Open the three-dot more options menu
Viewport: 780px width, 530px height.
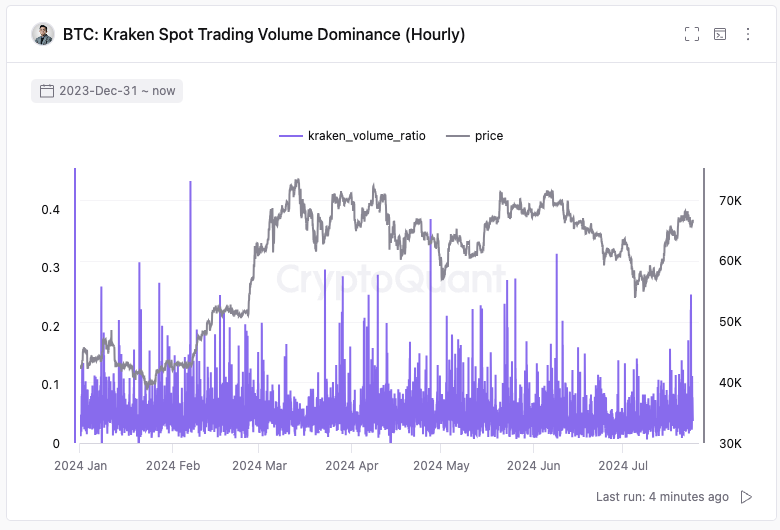(747, 34)
